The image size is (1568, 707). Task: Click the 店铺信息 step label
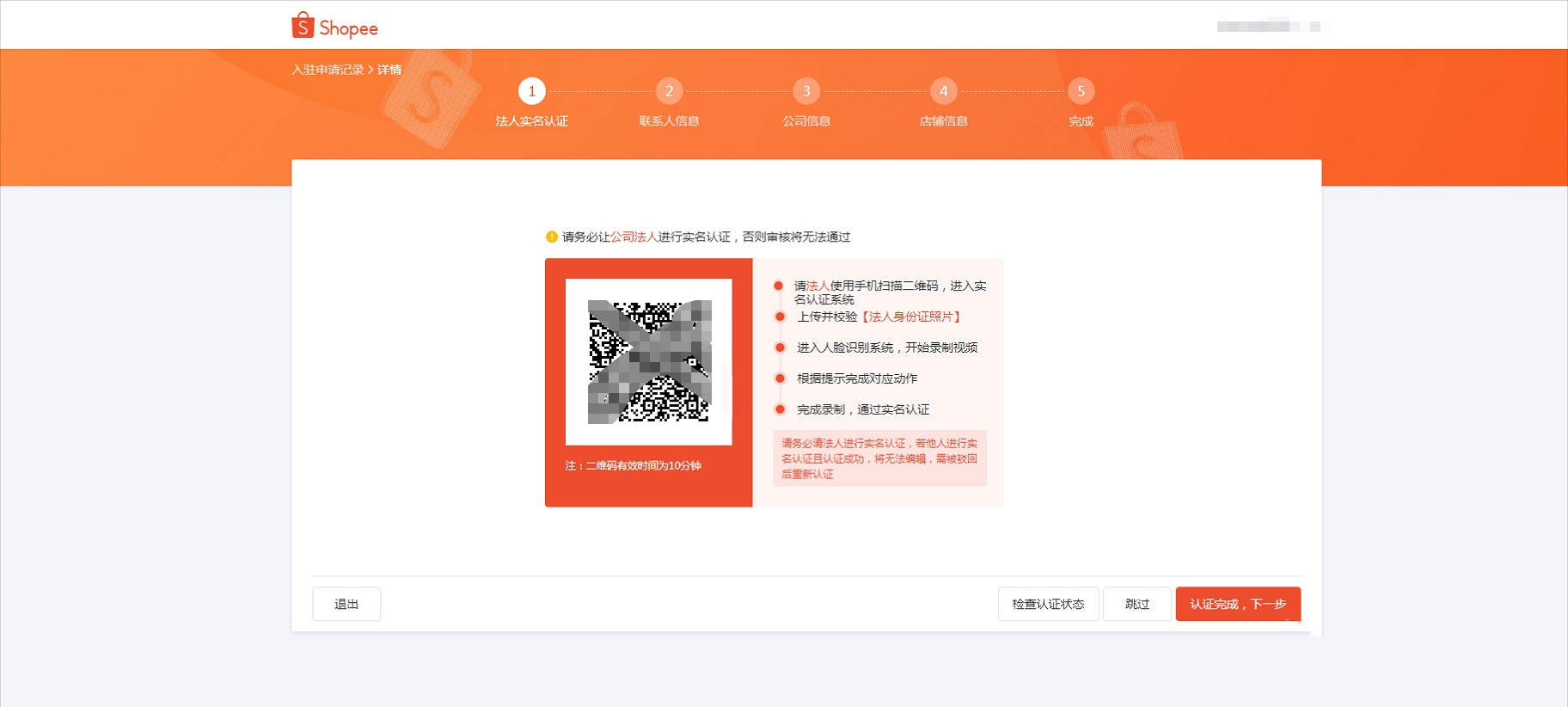click(x=944, y=121)
